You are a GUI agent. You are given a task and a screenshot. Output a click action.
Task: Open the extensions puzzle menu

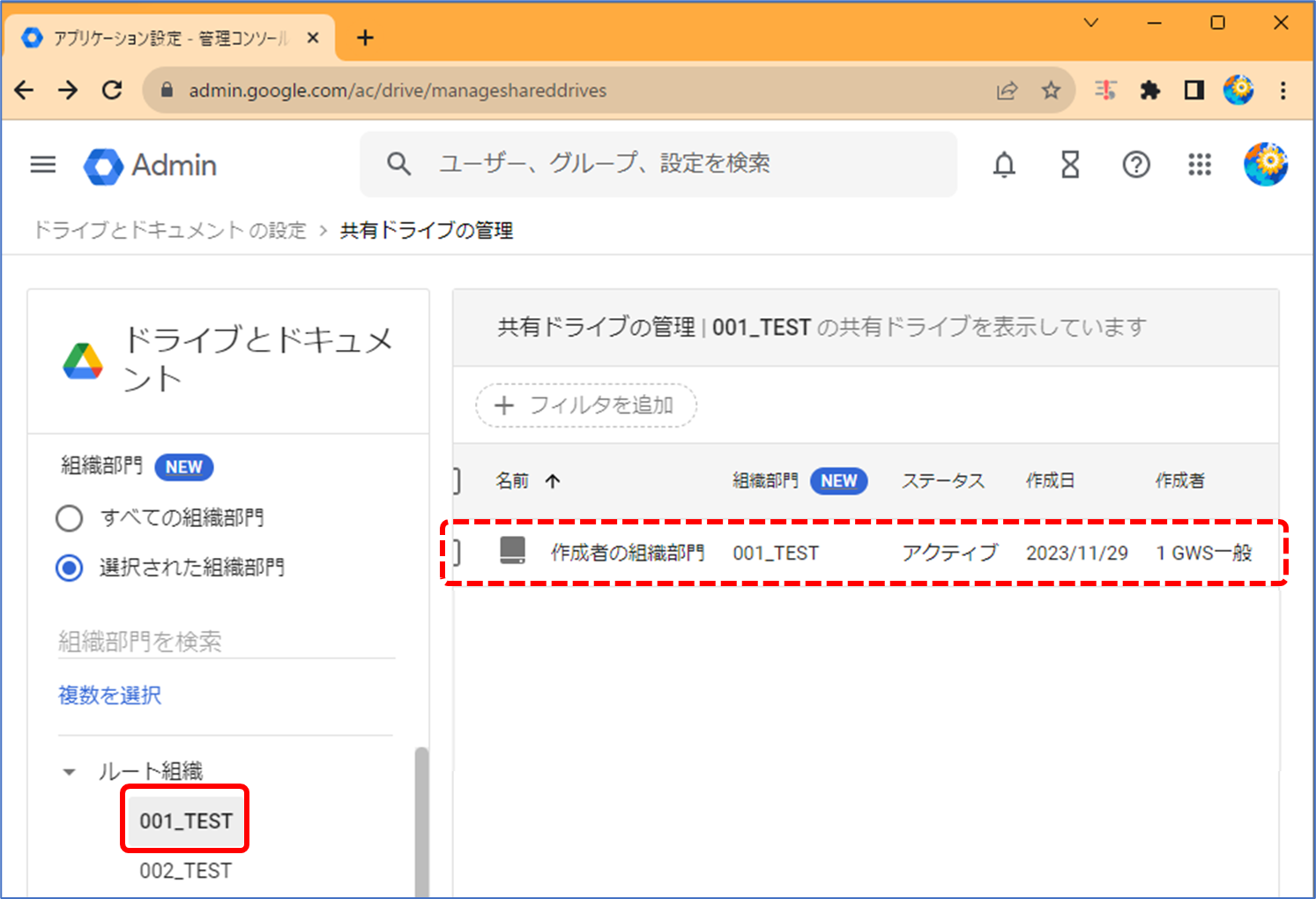tap(1149, 90)
